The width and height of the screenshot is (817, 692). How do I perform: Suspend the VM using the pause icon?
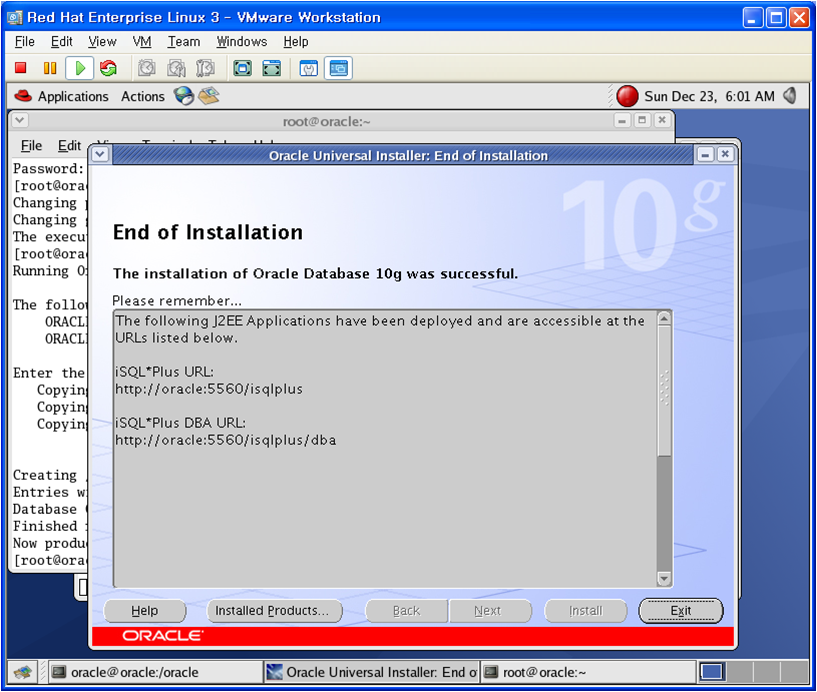(x=50, y=68)
